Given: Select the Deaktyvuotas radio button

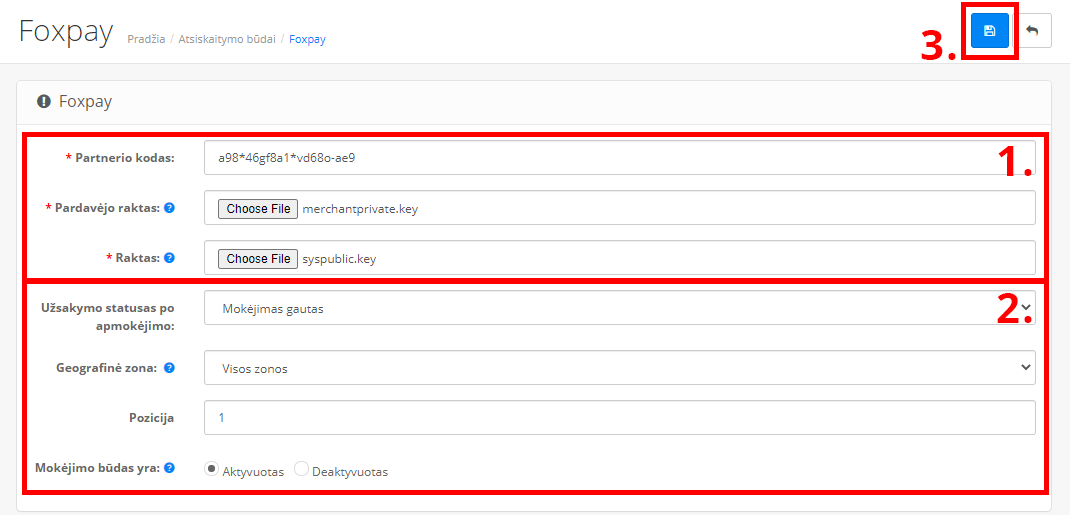Looking at the screenshot, I should pos(301,469).
